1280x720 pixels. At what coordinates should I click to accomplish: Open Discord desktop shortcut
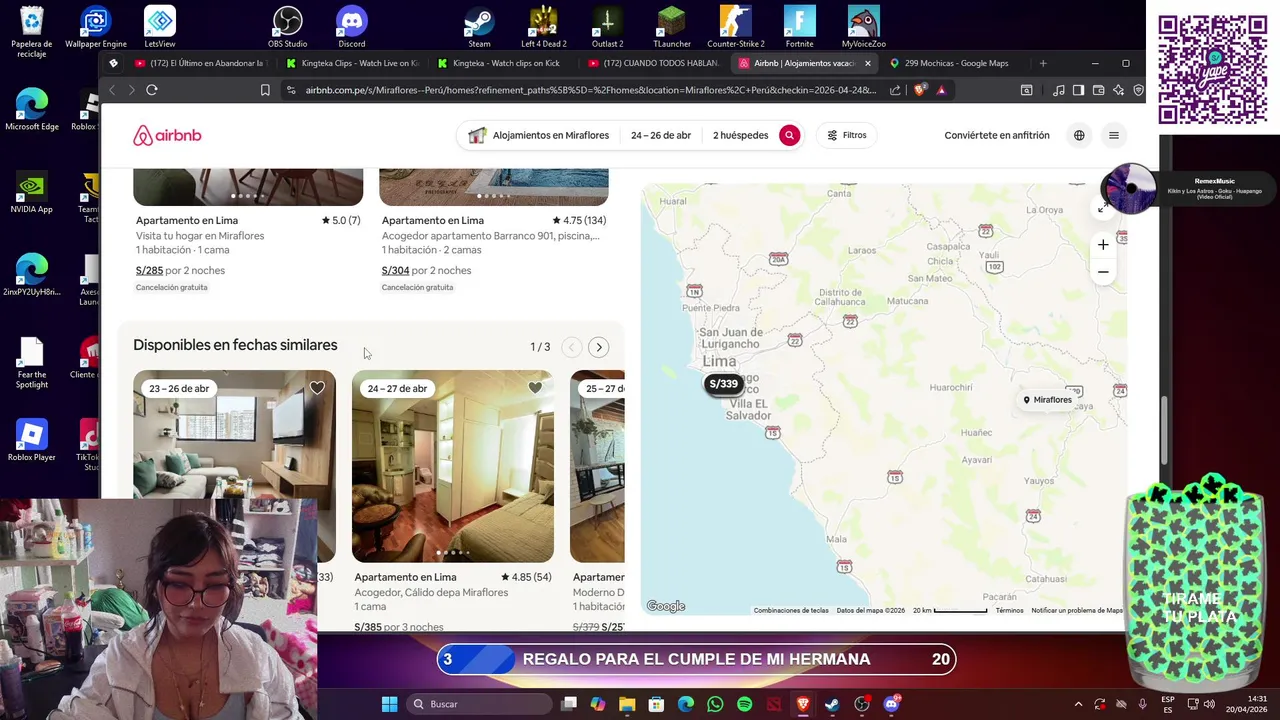pyautogui.click(x=352, y=27)
